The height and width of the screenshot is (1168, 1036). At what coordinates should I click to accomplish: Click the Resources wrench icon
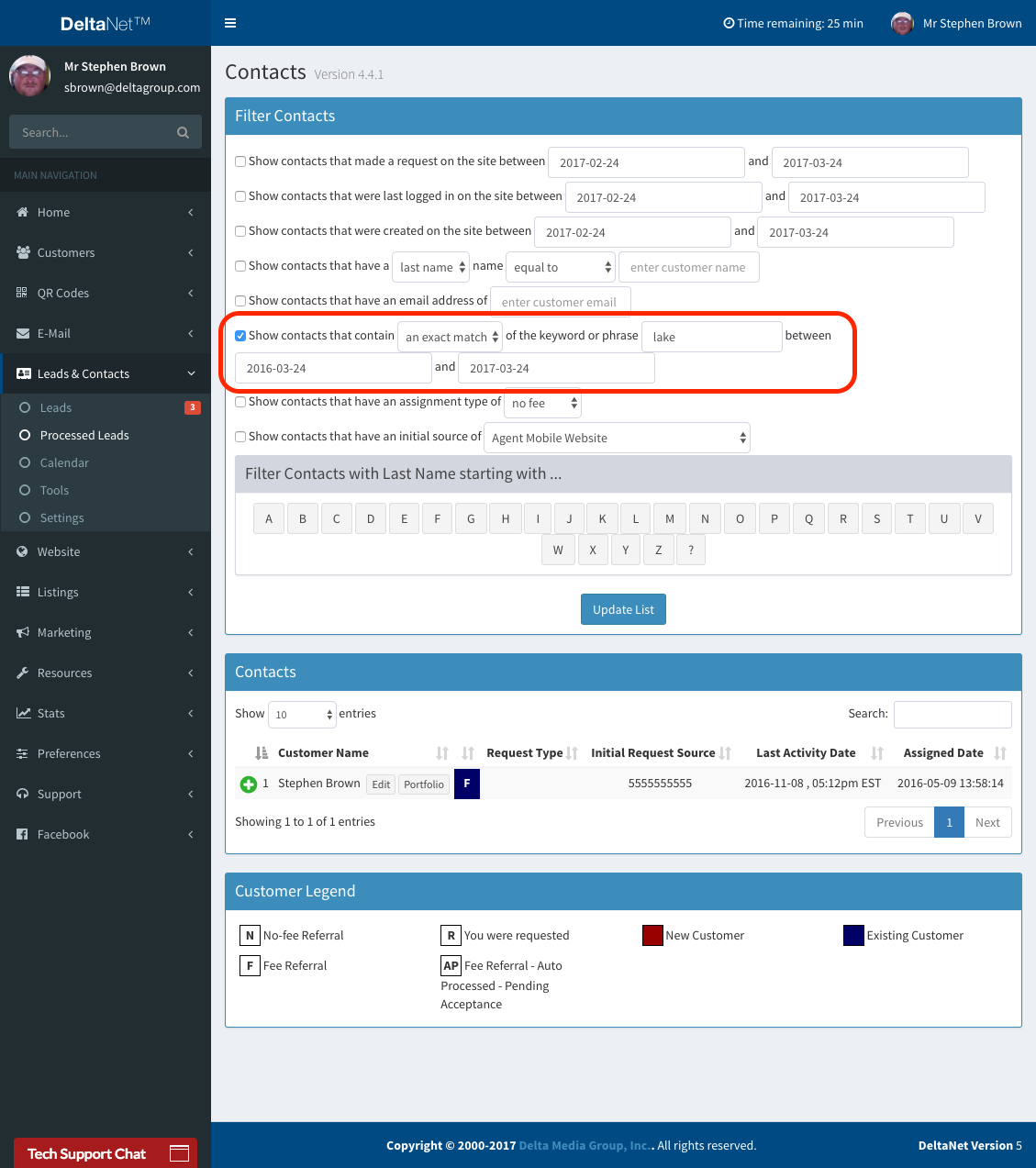click(22, 673)
